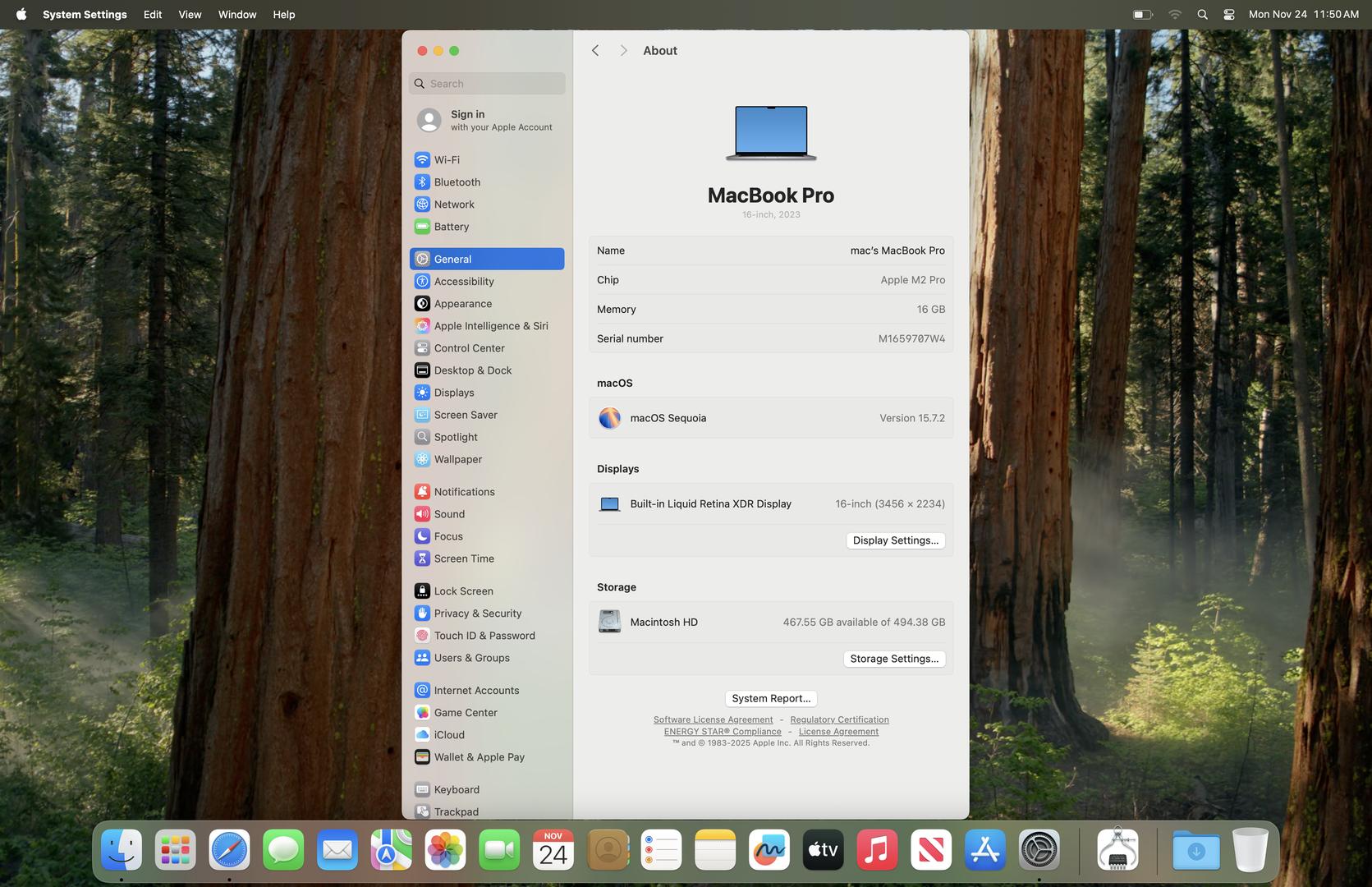
Task: Open Control Center from menu bar
Action: (1229, 14)
